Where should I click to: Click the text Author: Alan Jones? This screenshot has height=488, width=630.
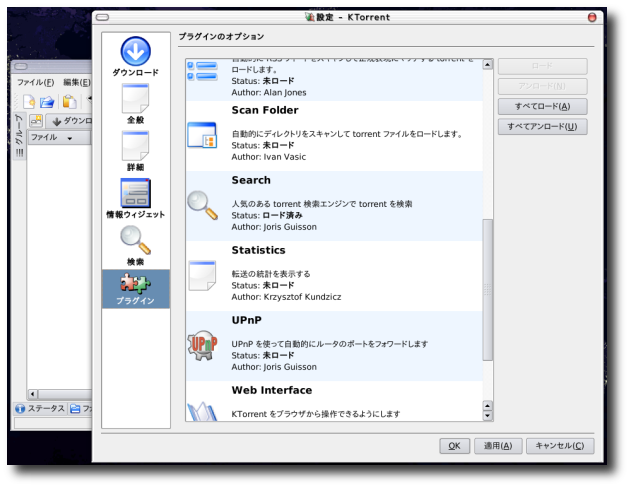tap(269, 93)
